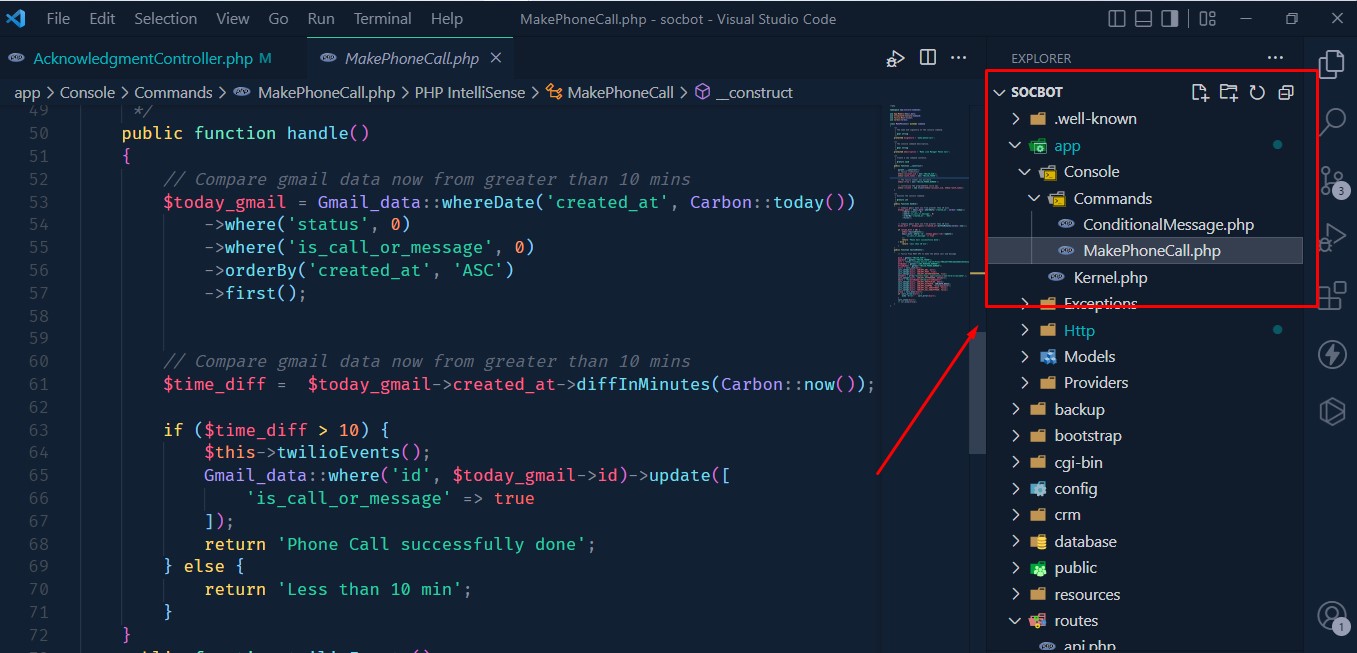Click the Commands breadcrumb segment

coord(173,92)
